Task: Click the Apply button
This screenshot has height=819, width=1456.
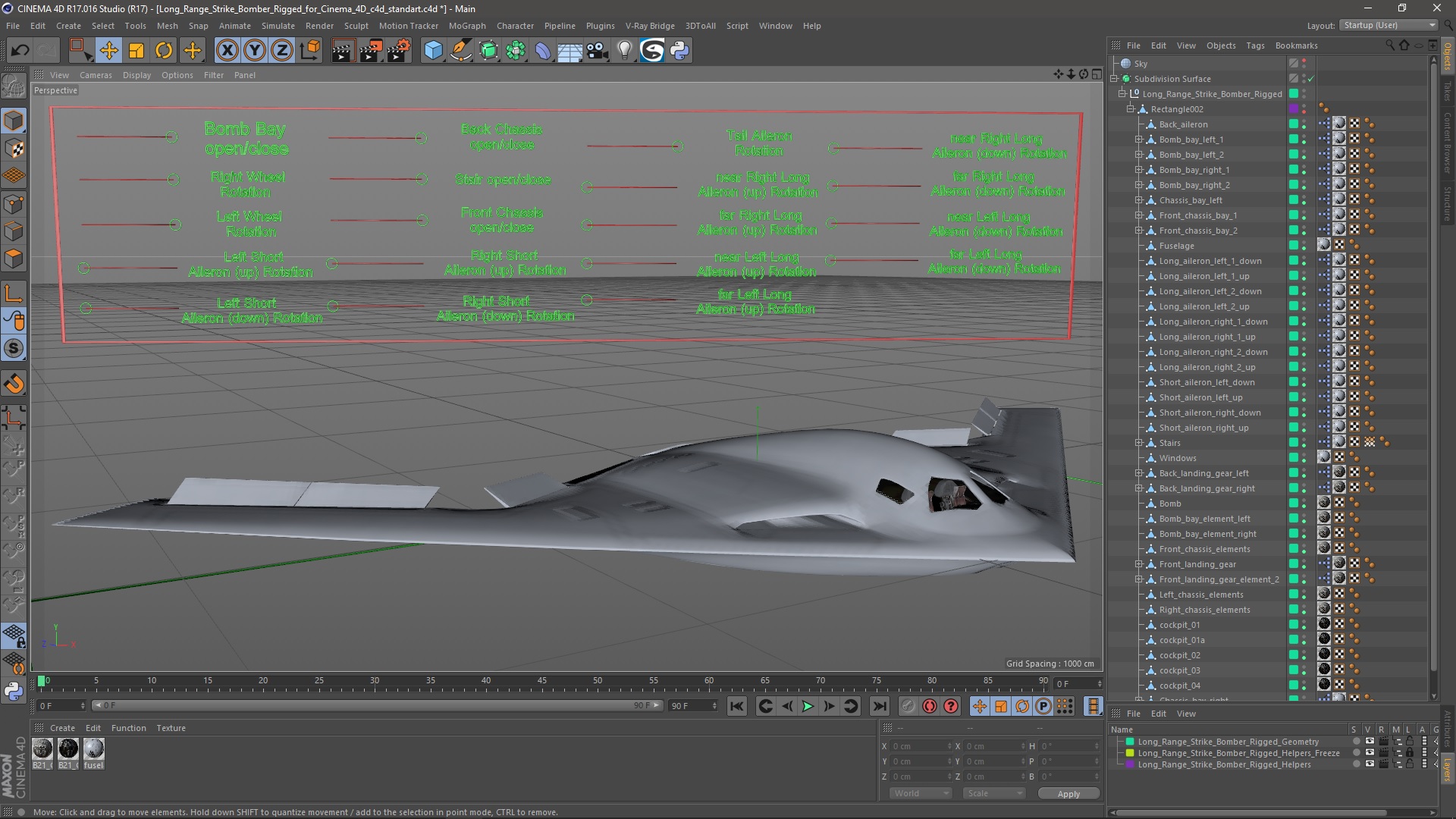Action: coord(1068,794)
